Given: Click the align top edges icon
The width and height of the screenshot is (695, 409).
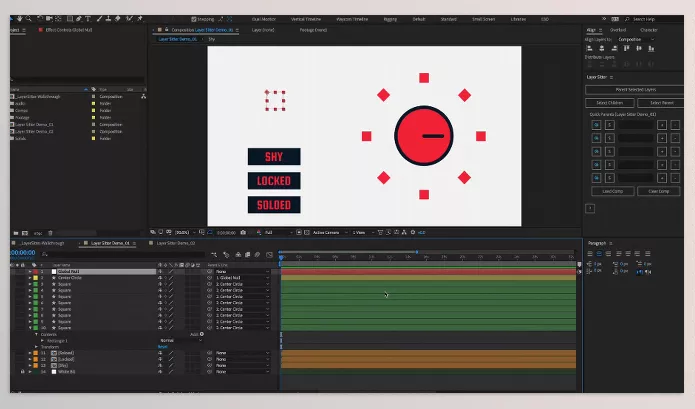Looking at the screenshot, I should coord(627,48).
